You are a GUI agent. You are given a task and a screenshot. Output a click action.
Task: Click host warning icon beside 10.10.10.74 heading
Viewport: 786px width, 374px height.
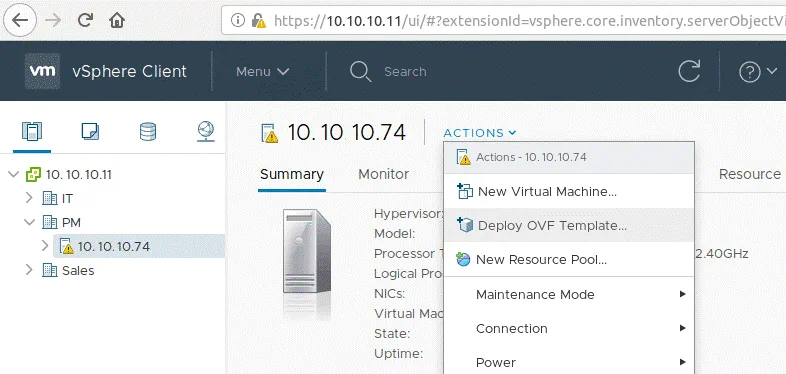(x=270, y=133)
